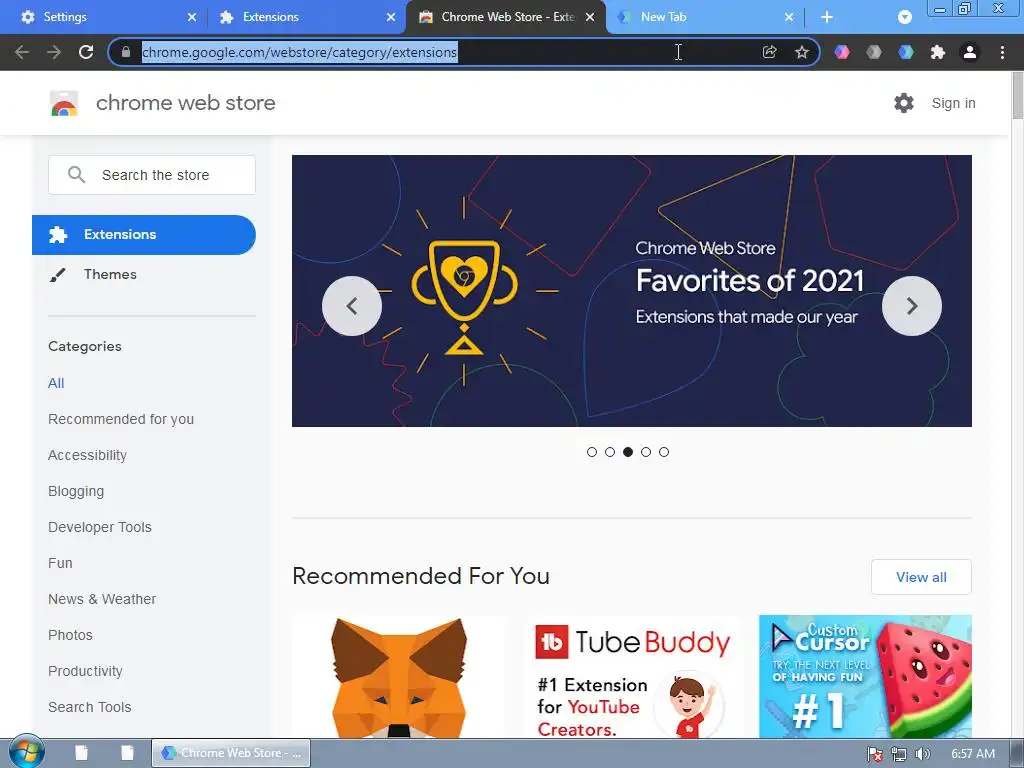Open Chrome's three-dot menu
The height and width of the screenshot is (768, 1024).
(x=1002, y=52)
